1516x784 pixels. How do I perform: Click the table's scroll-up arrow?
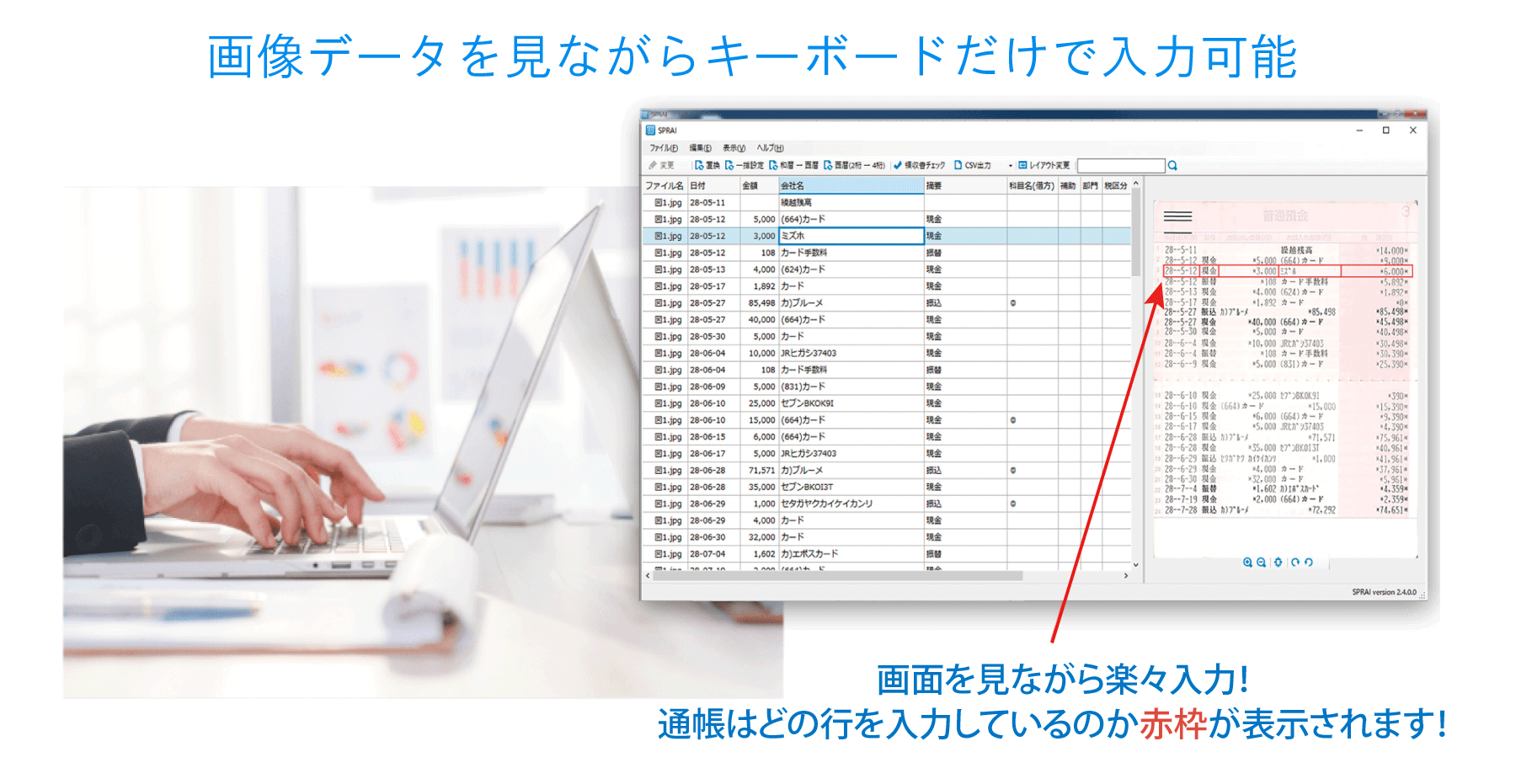(1135, 183)
